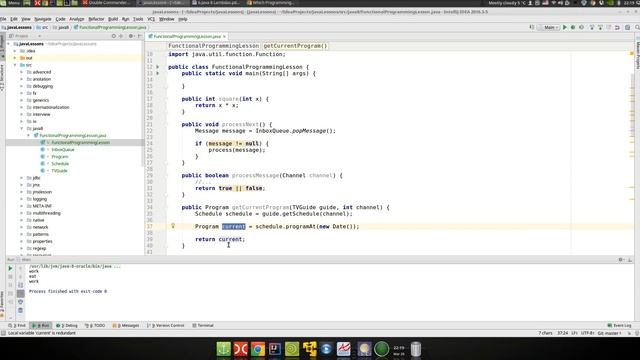This screenshot has height=360, width=640.
Task: Click the UTF-8 encoding in status bar
Action: click(587, 333)
